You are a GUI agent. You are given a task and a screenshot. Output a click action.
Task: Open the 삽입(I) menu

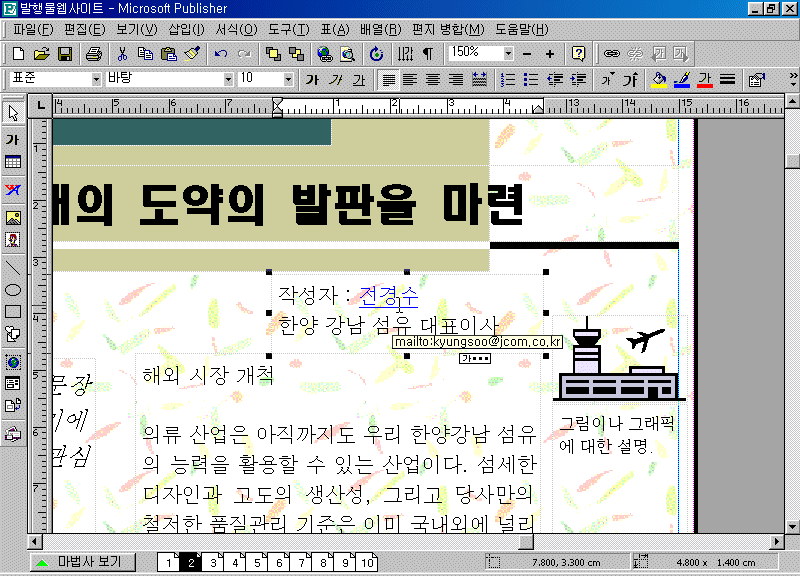[186, 29]
